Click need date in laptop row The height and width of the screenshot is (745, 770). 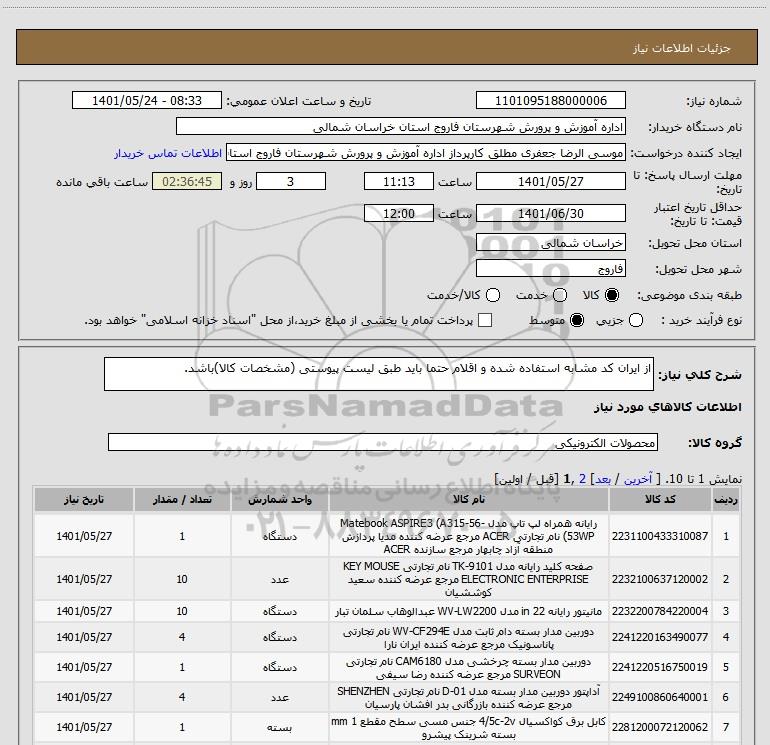click(84, 536)
